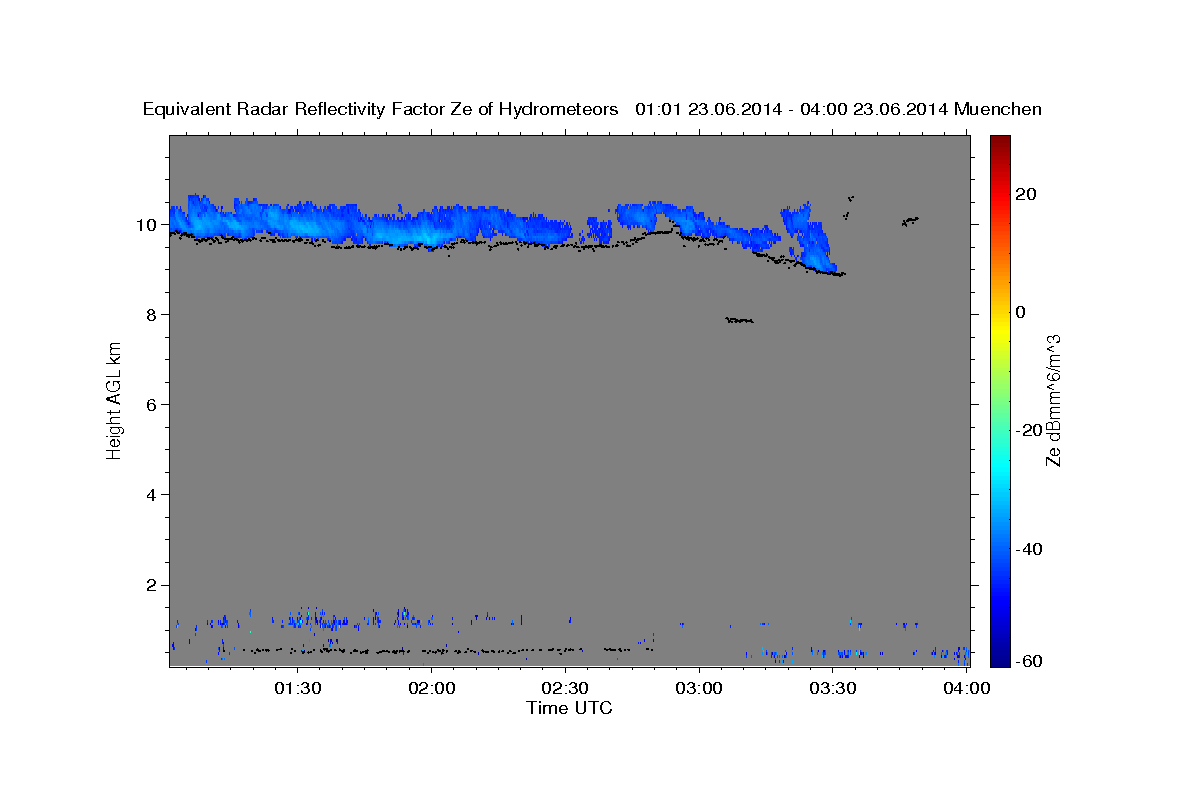This screenshot has width=1200, height=800.
Task: Click the date range '01:01 23.06.2014 - 04:00 23.06.2014'
Action: click(x=792, y=110)
